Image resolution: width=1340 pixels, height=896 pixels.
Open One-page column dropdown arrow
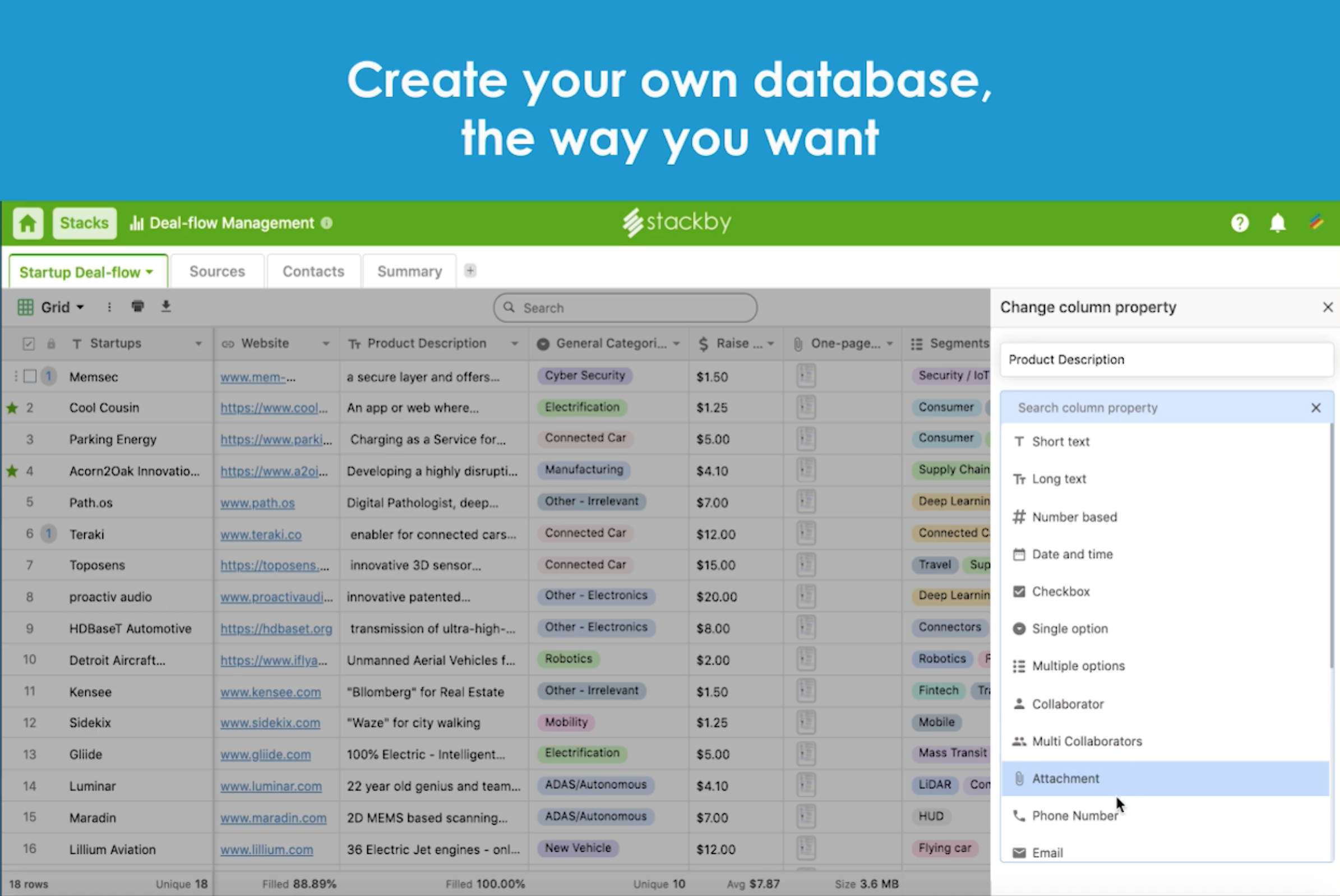pyautogui.click(x=889, y=343)
